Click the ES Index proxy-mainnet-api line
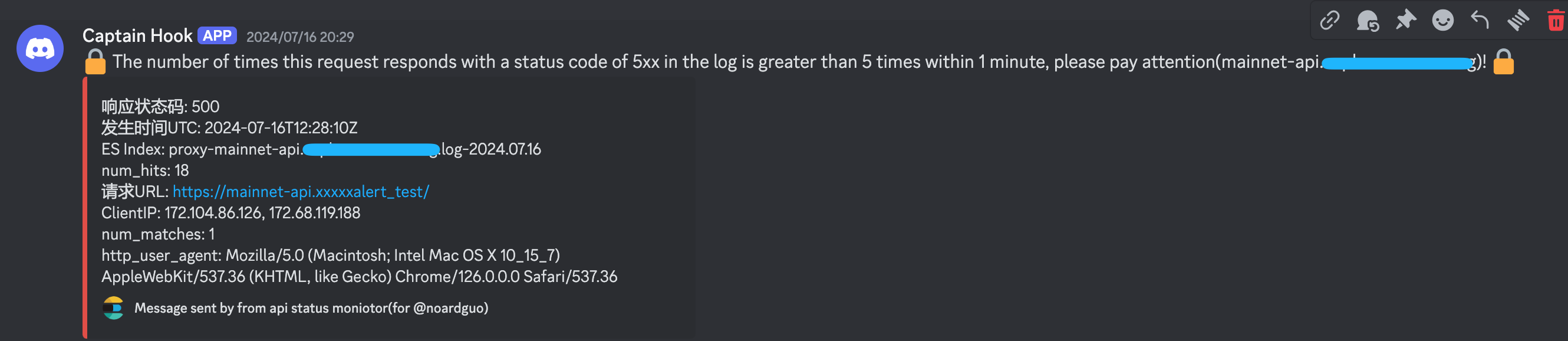Image resolution: width=1568 pixels, height=341 pixels. [x=321, y=149]
